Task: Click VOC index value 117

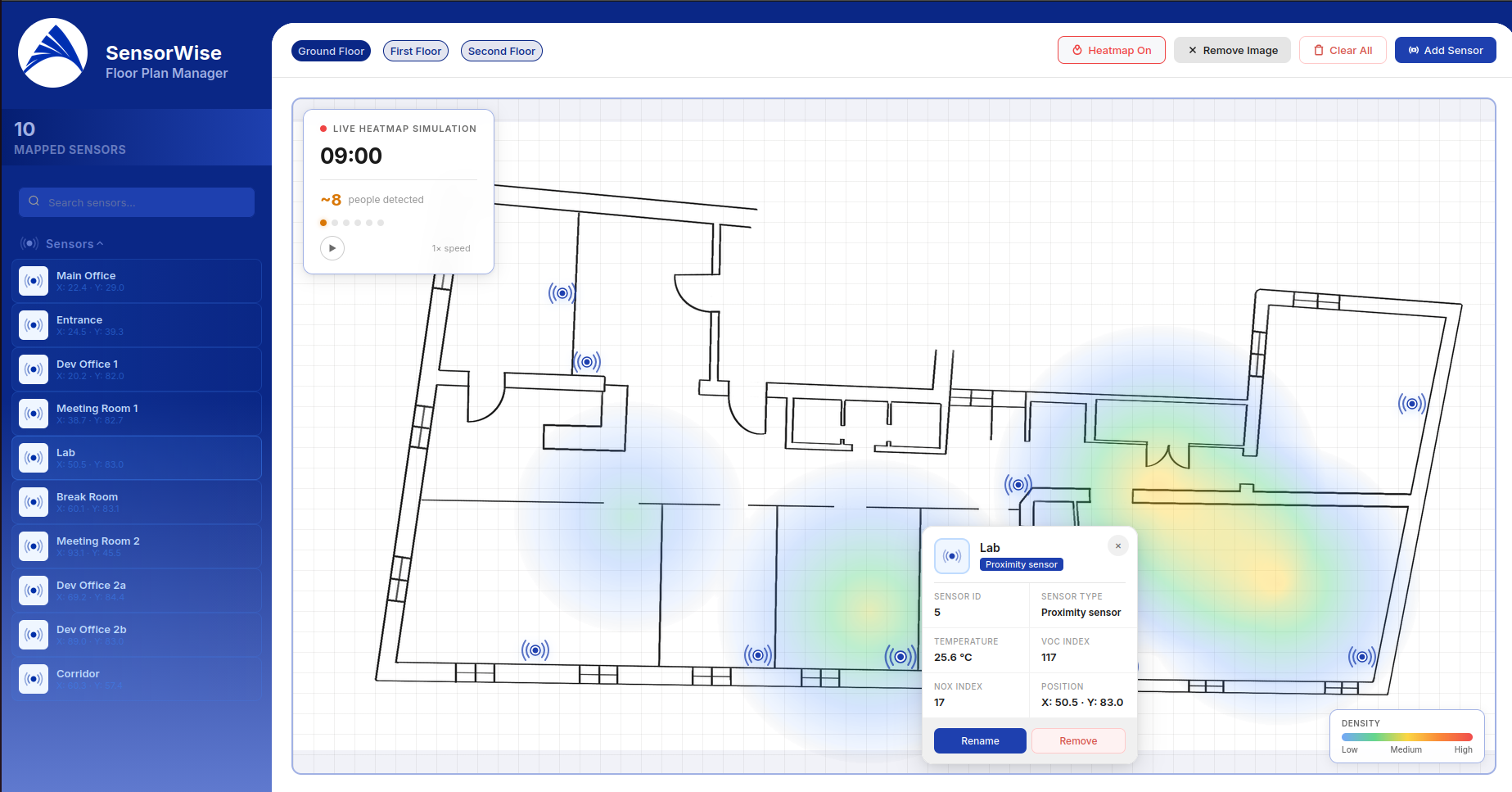Action: [x=1049, y=657]
